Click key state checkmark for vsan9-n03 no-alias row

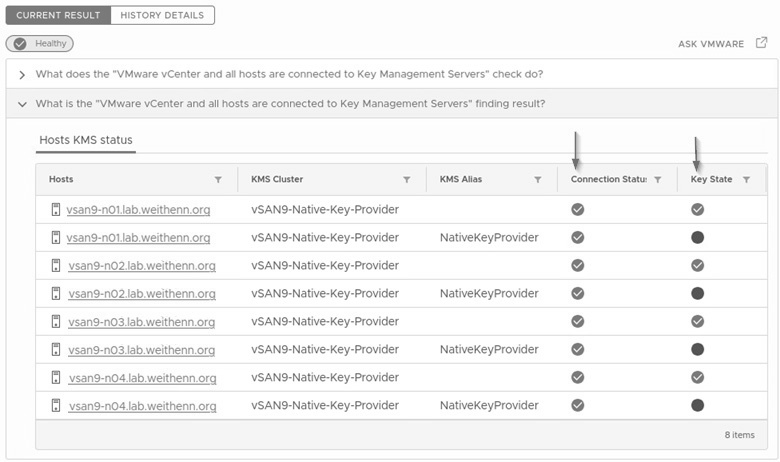pyautogui.click(x=697, y=321)
